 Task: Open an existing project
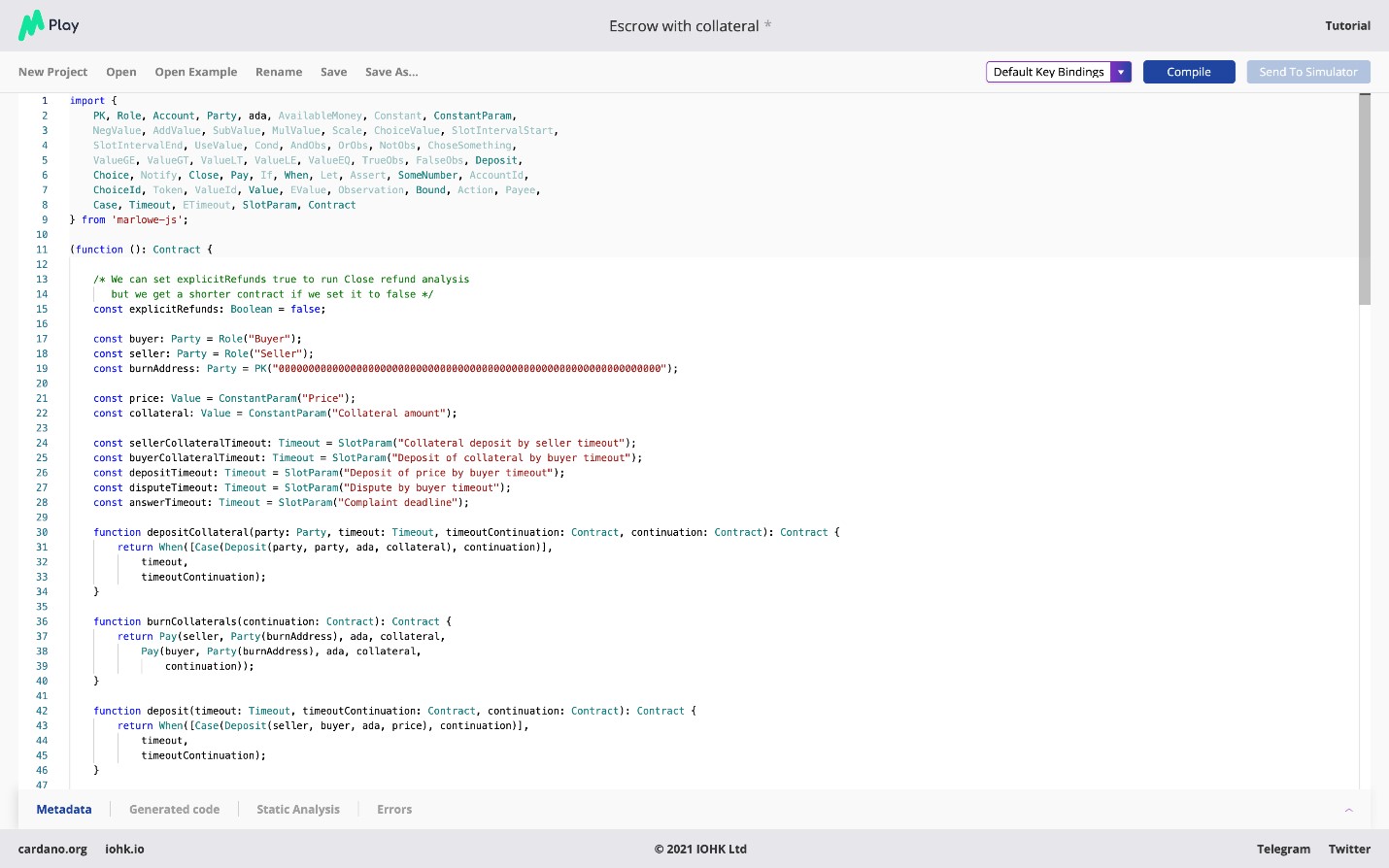pos(121,72)
